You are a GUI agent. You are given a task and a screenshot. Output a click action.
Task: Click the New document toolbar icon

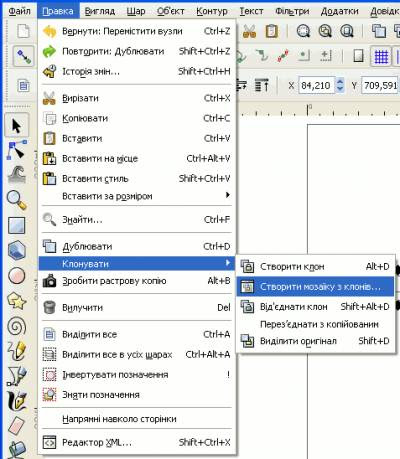click(x=23, y=31)
